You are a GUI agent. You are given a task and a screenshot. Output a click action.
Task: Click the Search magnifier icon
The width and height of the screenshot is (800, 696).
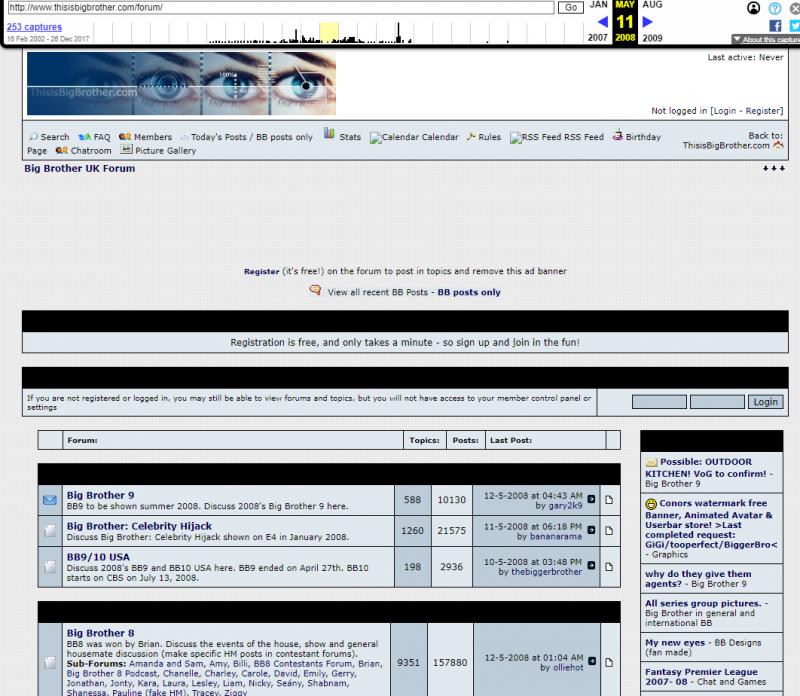point(33,137)
